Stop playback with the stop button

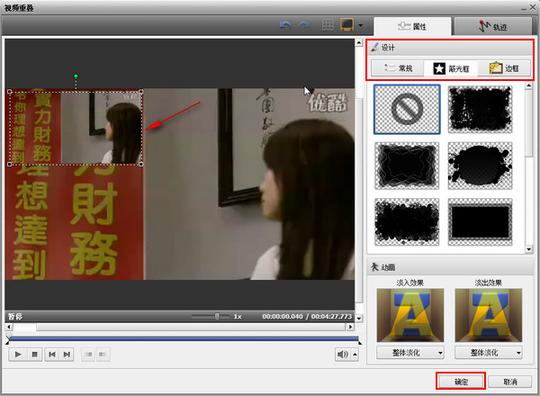click(x=34, y=354)
